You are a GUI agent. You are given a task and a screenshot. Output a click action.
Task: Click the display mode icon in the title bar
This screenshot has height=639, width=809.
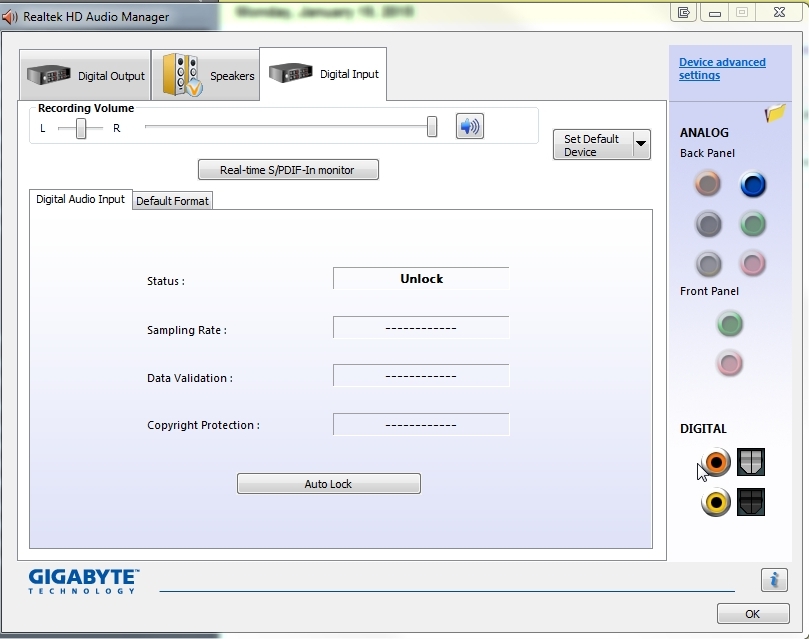coord(684,12)
